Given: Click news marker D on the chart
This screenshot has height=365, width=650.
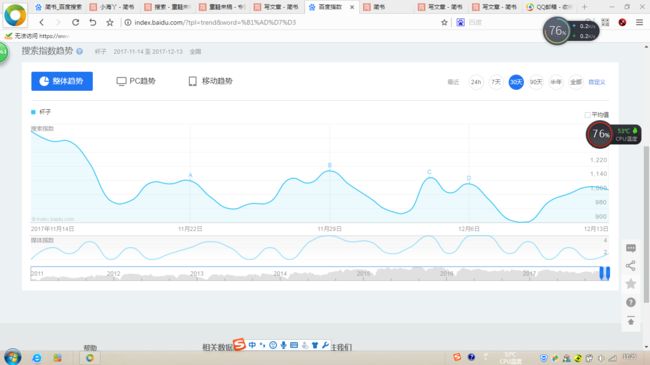Looking at the screenshot, I should click(x=469, y=178).
